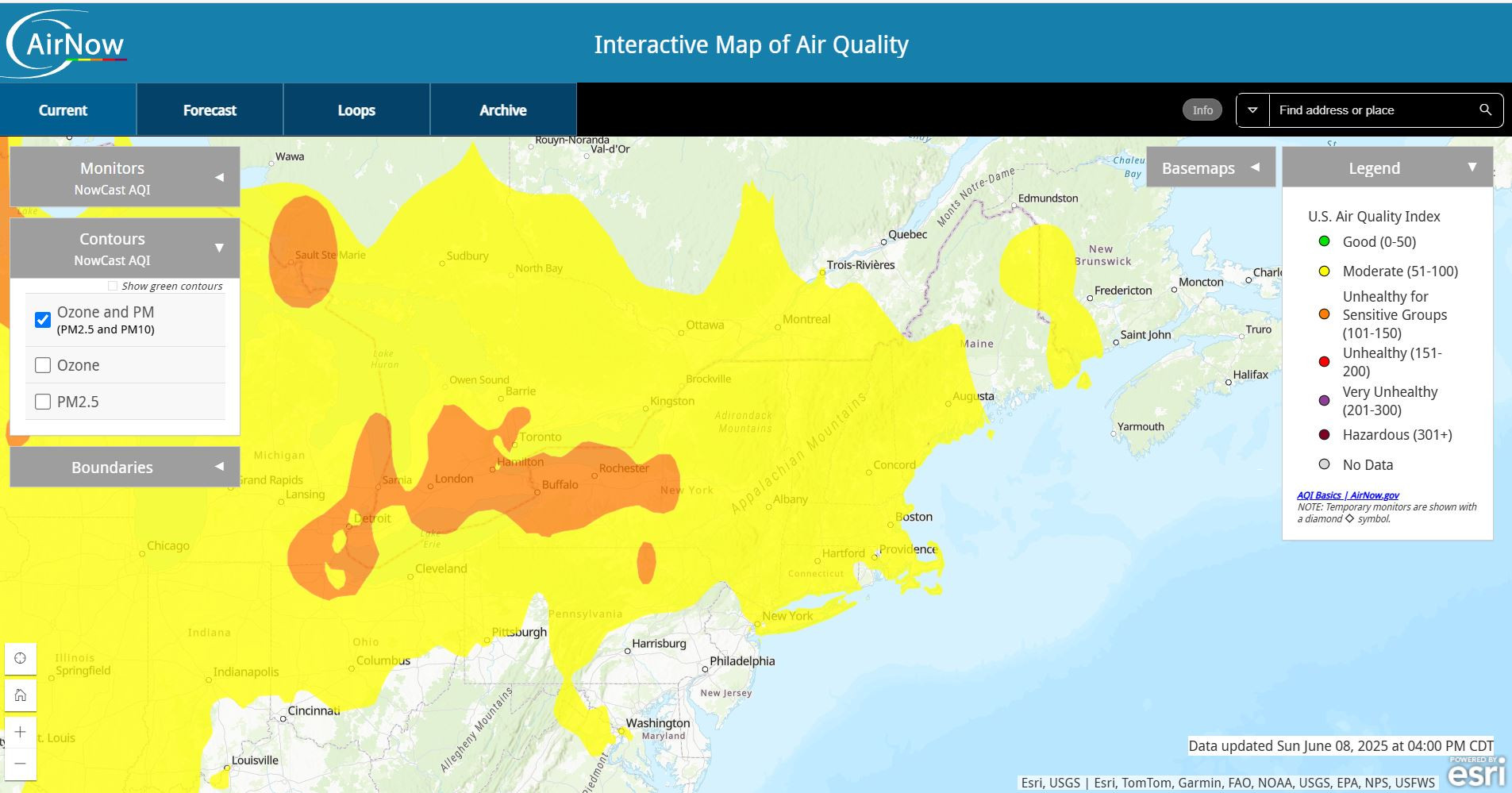Click purple Very Unhealthy legend swatch

tap(1324, 401)
